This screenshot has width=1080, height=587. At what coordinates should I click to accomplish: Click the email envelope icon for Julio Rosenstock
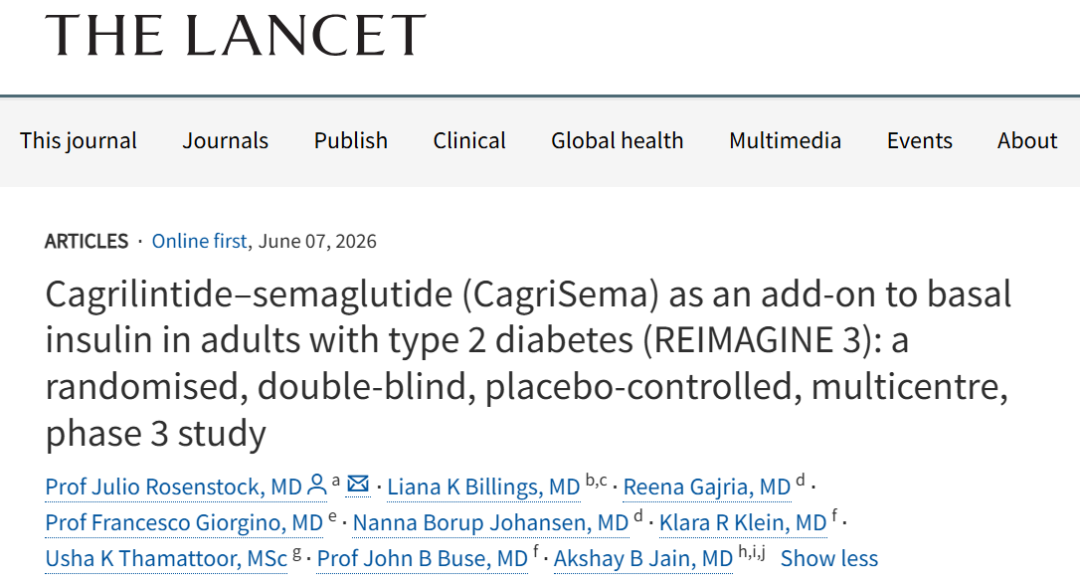pyautogui.click(x=357, y=484)
